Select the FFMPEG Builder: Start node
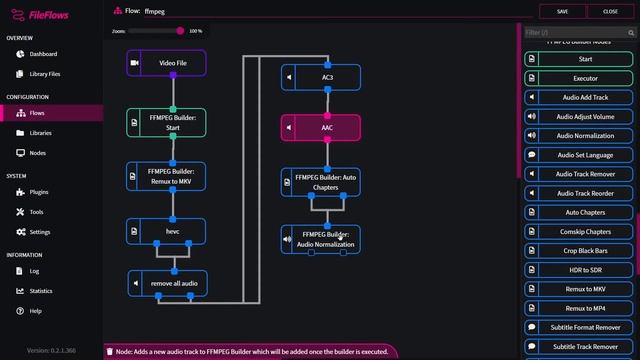The width and height of the screenshot is (640, 360). 167,122
